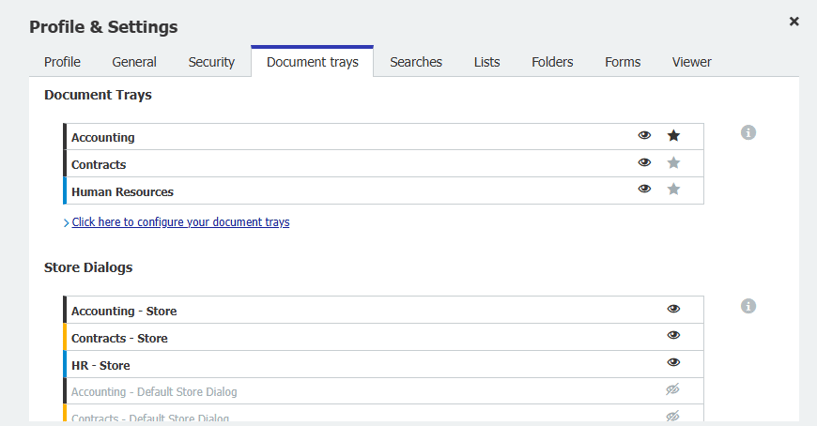Star the Human Resources tray

tap(673, 190)
